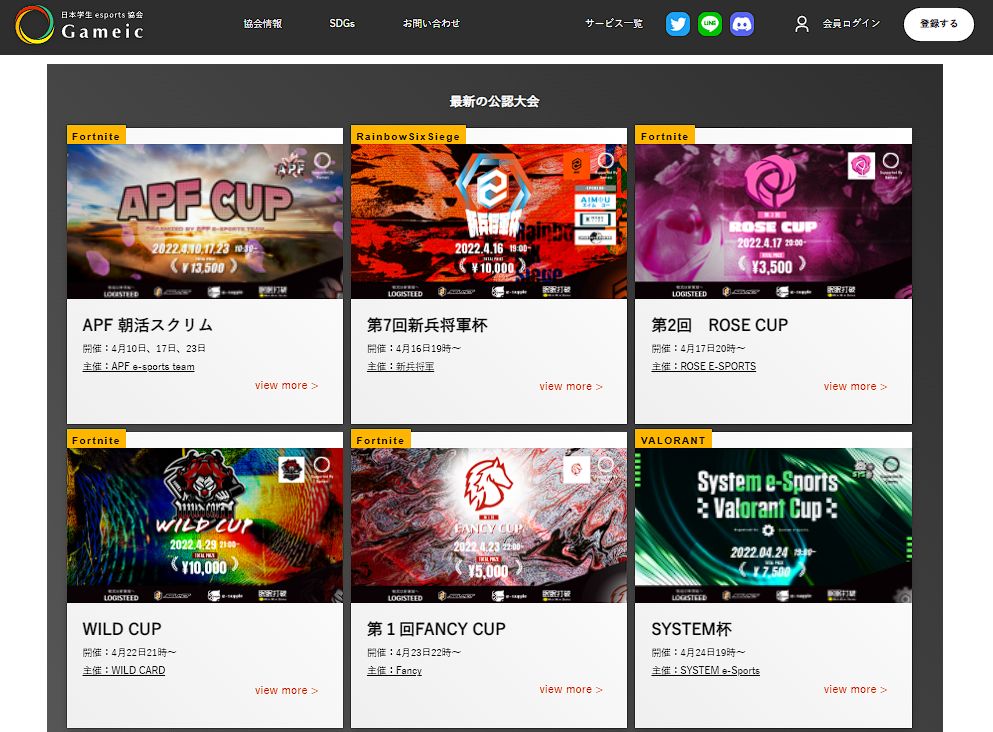Click the title 第2回 ROSE CUP

click(719, 325)
